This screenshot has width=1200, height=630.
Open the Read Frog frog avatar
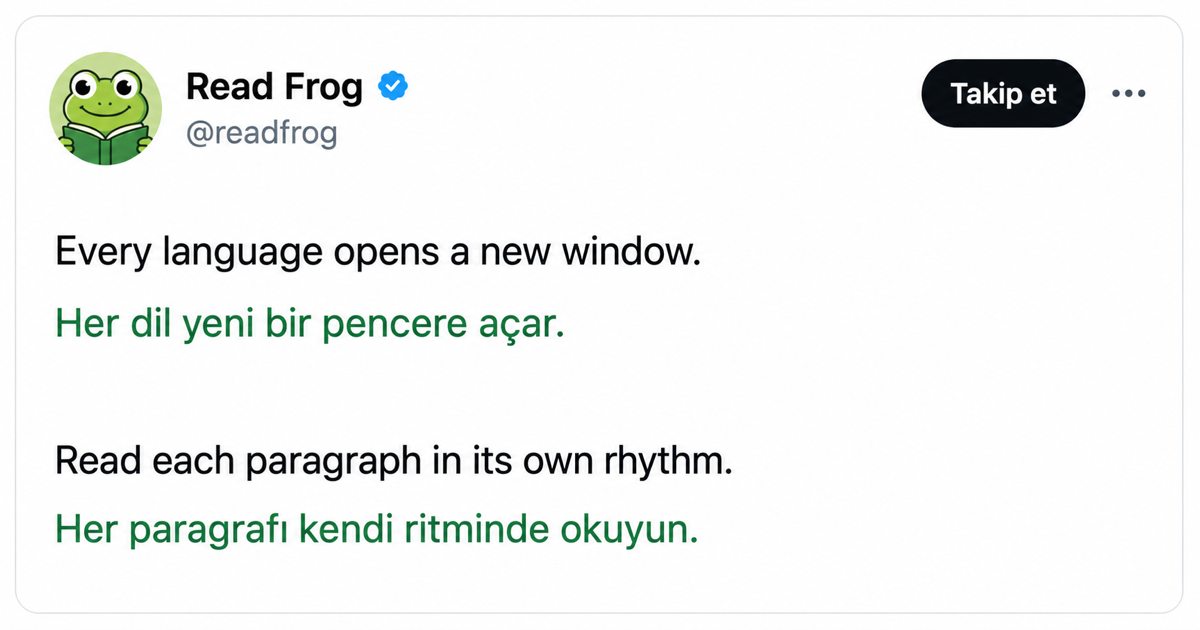point(105,109)
